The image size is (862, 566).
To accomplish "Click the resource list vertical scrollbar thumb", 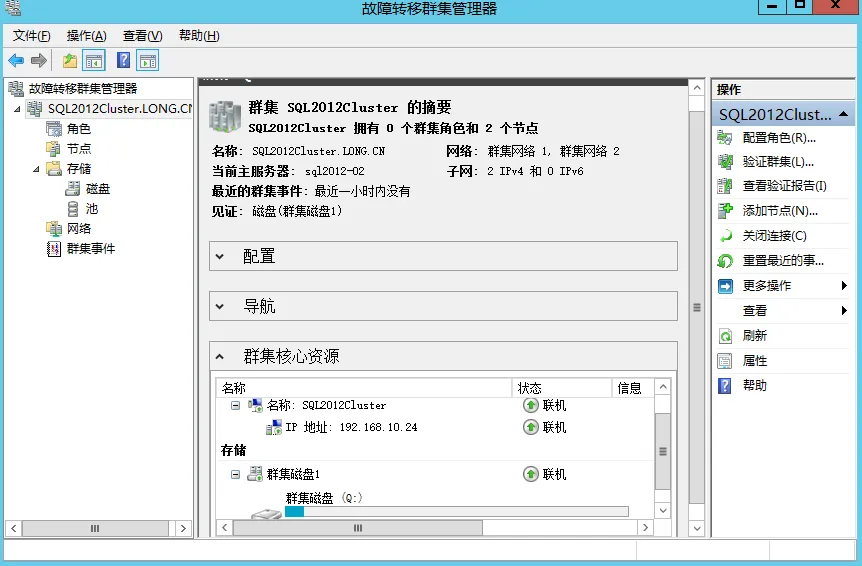I will tap(663, 451).
